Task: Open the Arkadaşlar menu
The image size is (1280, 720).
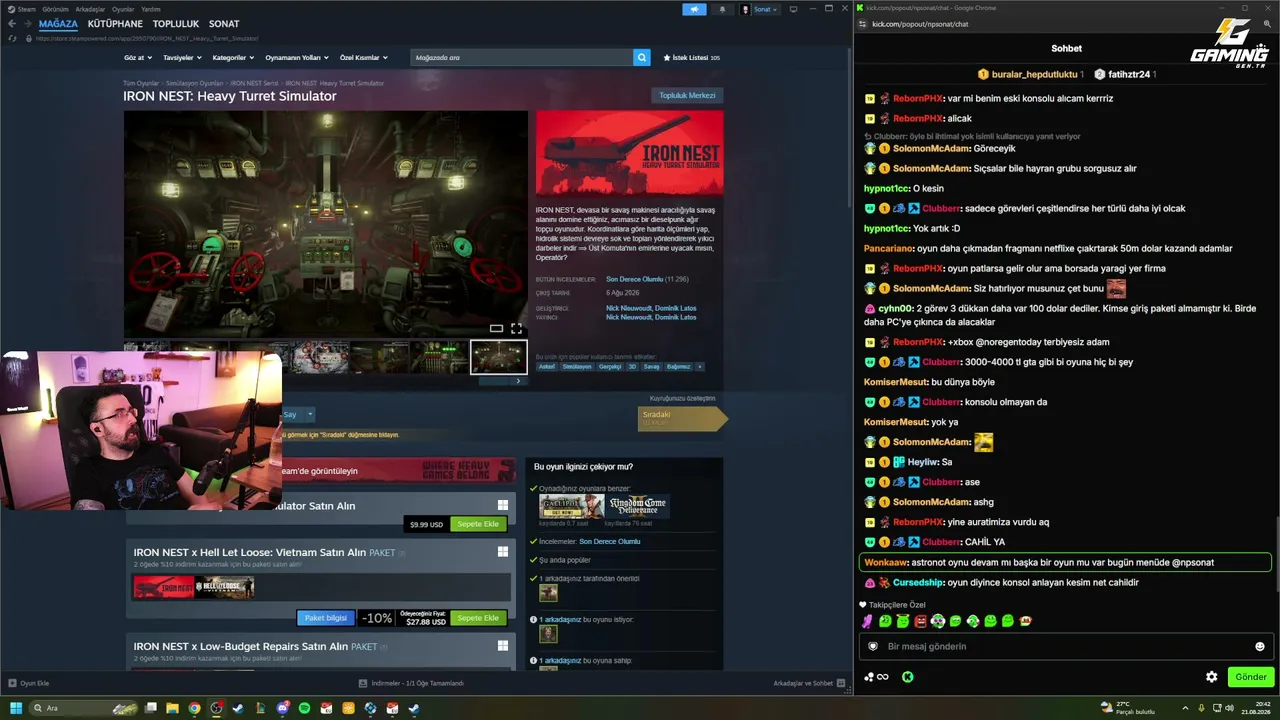Action: click(x=90, y=9)
